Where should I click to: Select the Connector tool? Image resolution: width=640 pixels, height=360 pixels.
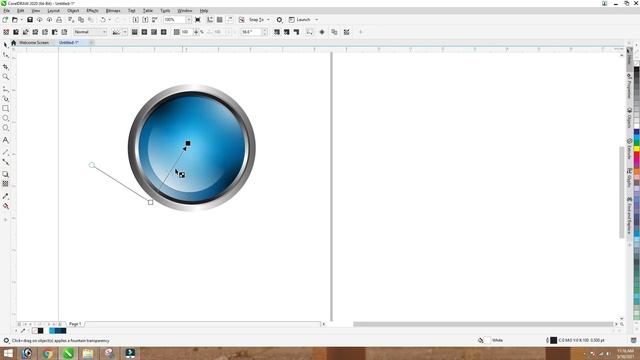(x=5, y=162)
